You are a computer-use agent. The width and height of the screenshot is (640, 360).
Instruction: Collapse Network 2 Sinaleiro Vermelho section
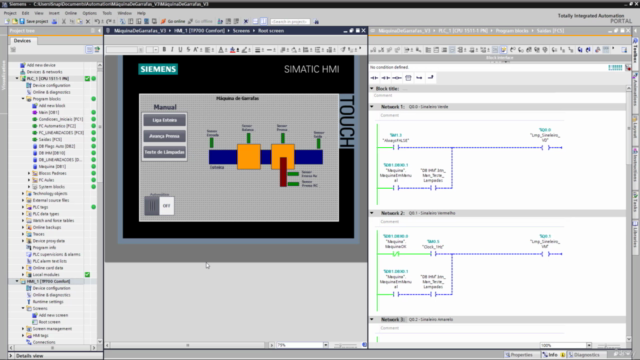[372, 213]
